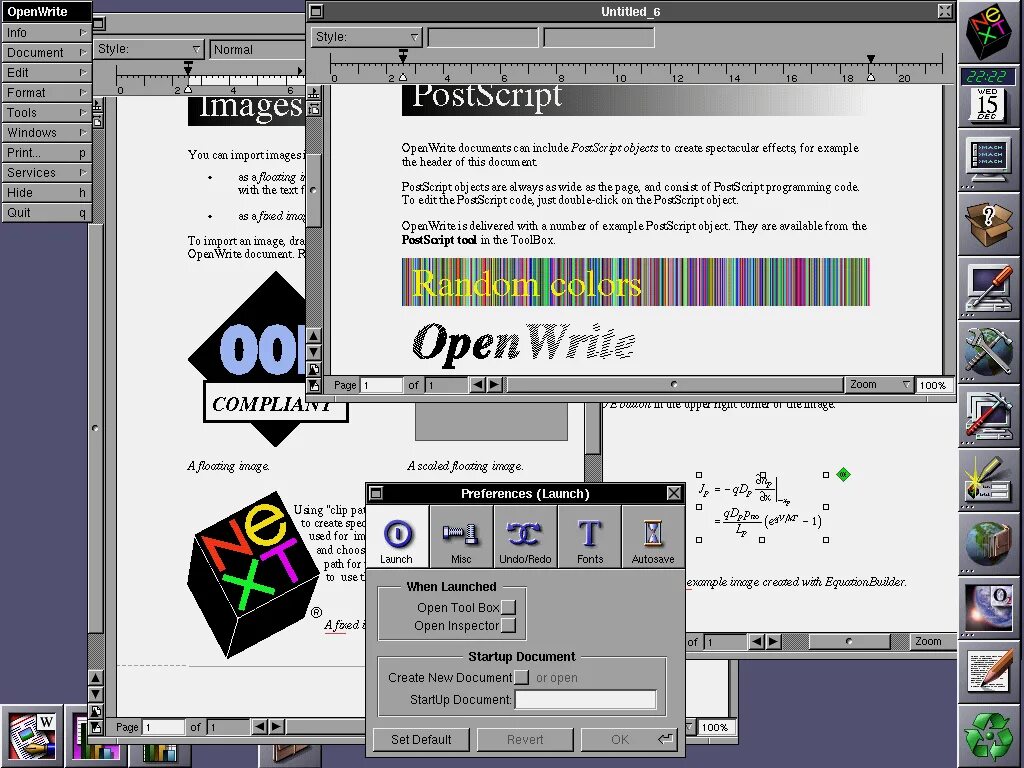Open the Info menu
The height and width of the screenshot is (768, 1024).
46,33
